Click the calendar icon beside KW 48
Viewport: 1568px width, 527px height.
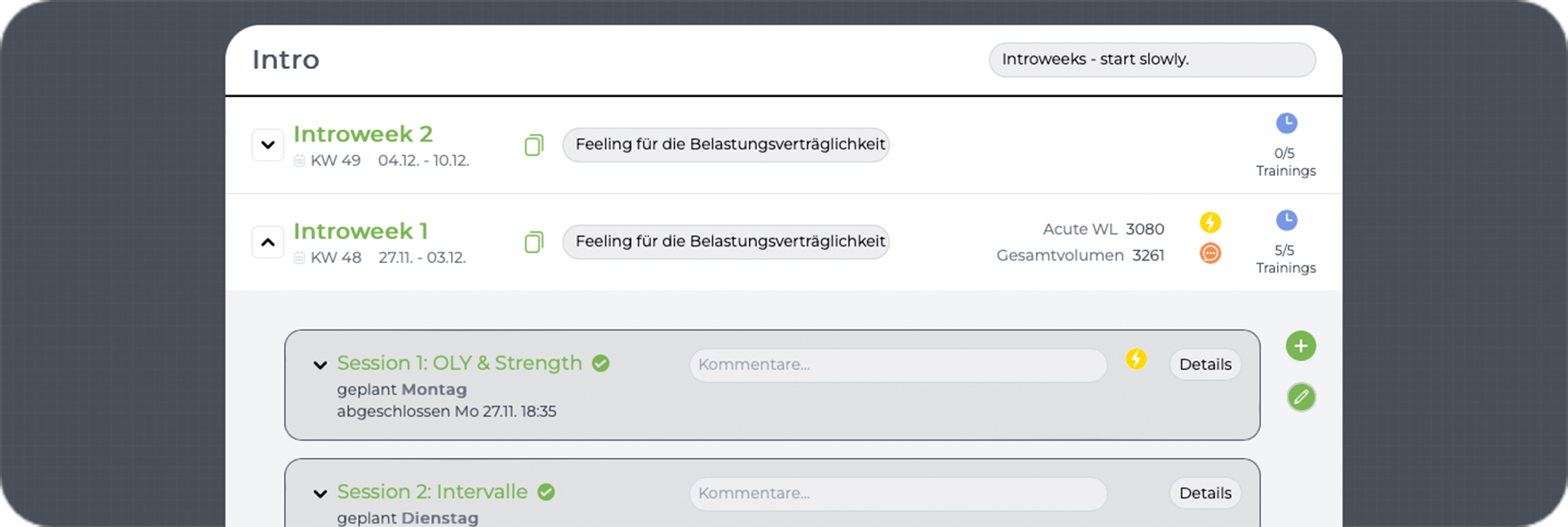click(300, 258)
